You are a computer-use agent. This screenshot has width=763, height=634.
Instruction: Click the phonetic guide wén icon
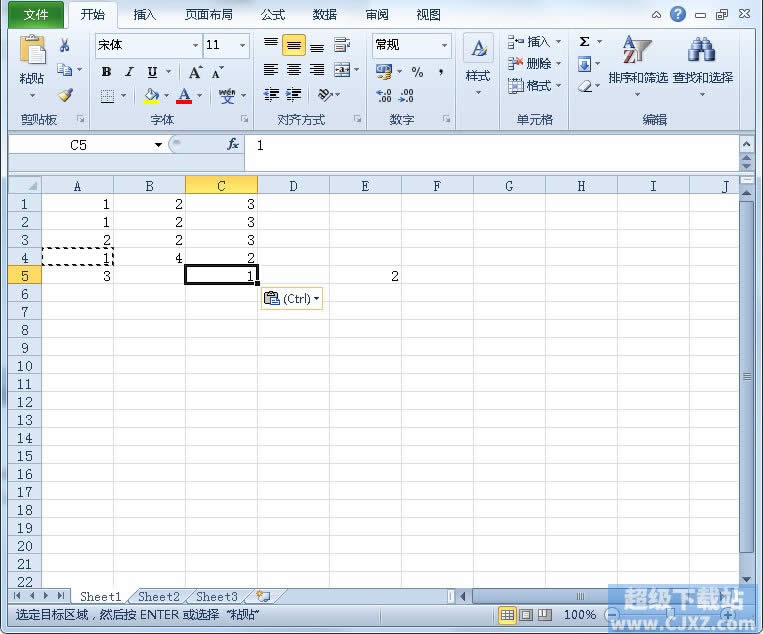pyautogui.click(x=227, y=96)
